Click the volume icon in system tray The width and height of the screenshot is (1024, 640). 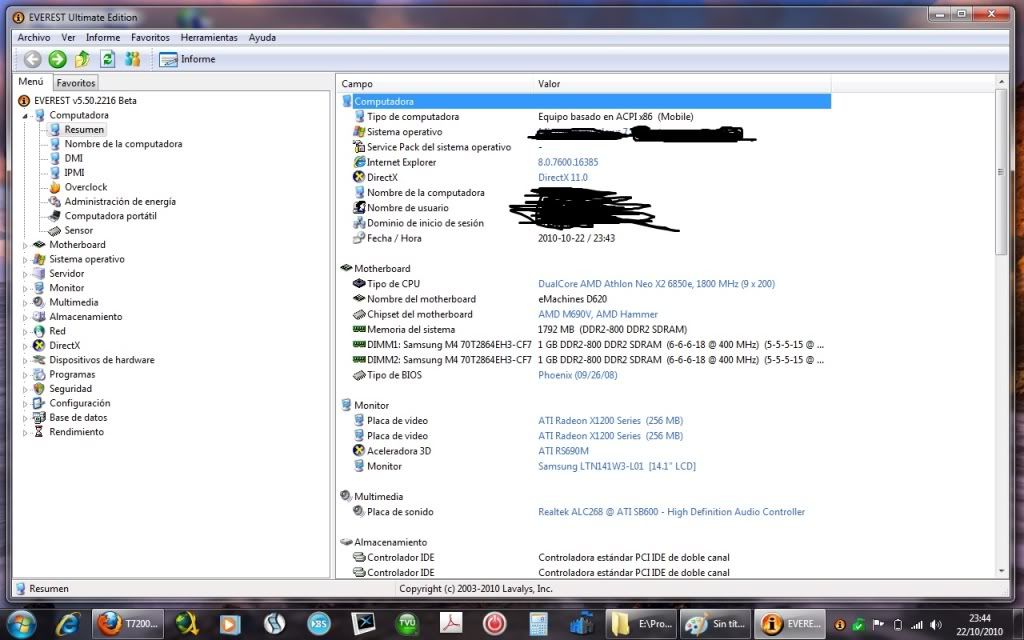(x=936, y=624)
